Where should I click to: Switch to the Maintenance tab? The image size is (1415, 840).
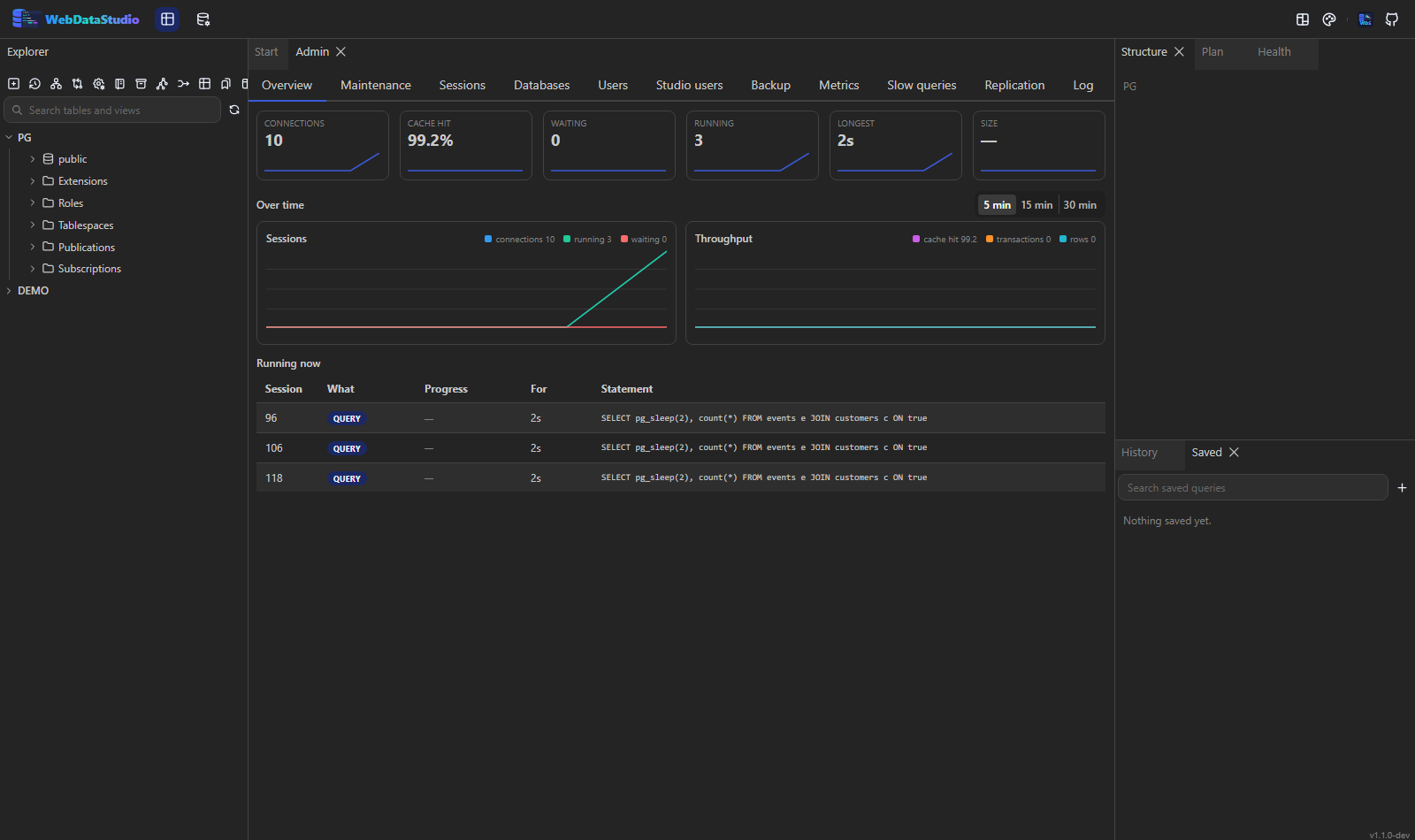376,85
